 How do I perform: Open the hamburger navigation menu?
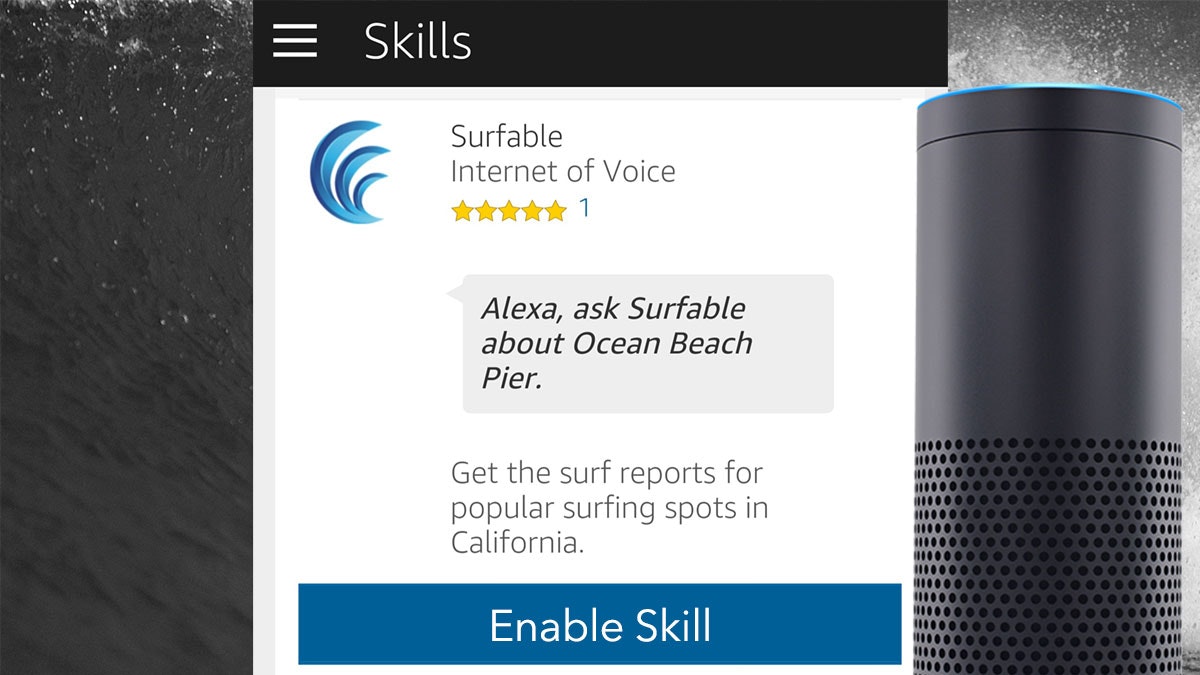pyautogui.click(x=293, y=41)
